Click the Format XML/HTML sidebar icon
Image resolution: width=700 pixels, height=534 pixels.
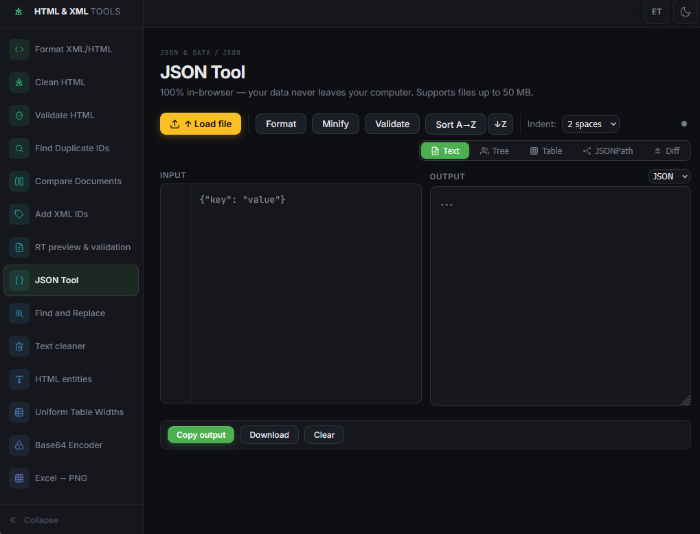tap(19, 49)
